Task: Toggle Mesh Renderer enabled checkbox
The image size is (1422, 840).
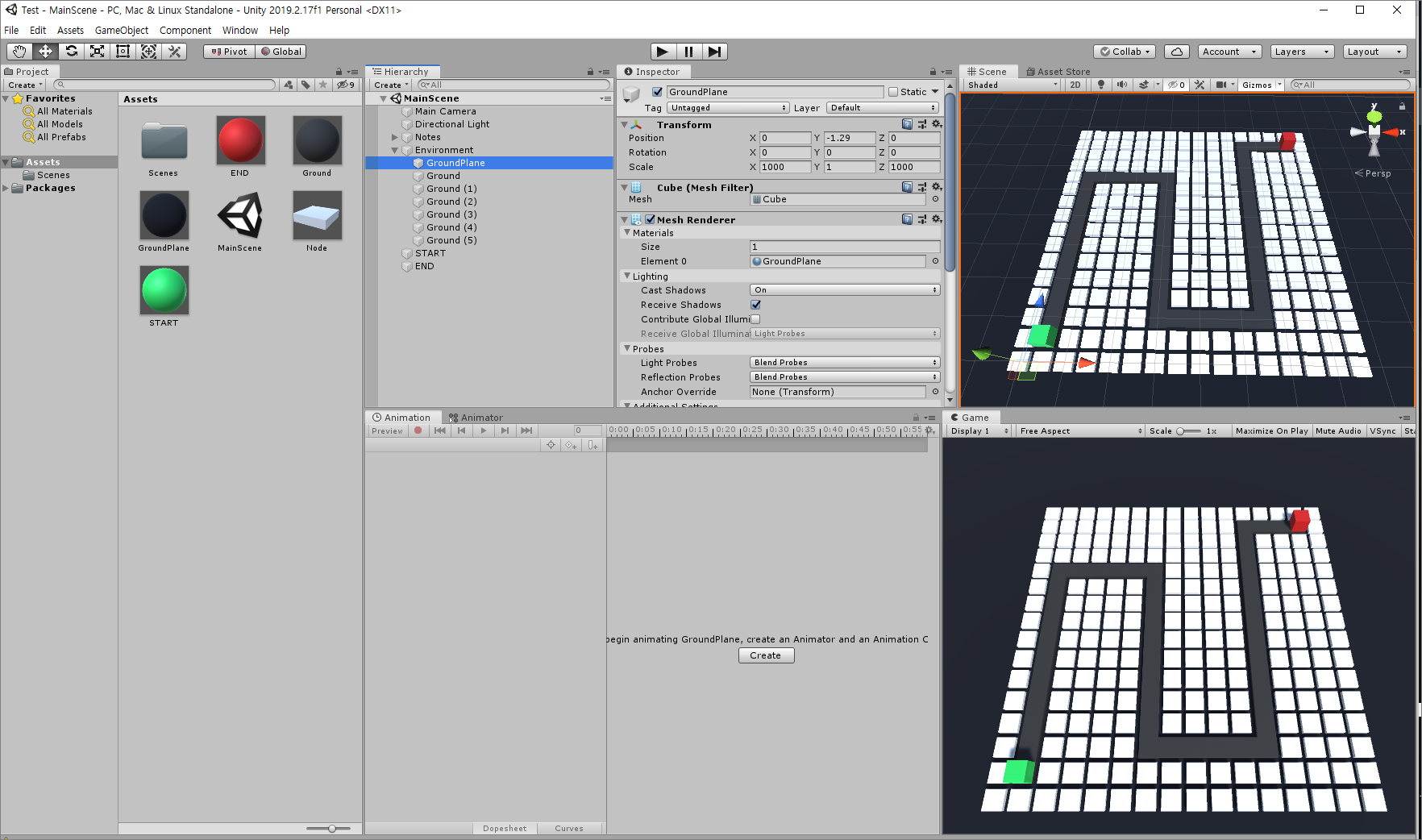Action: pyautogui.click(x=650, y=219)
